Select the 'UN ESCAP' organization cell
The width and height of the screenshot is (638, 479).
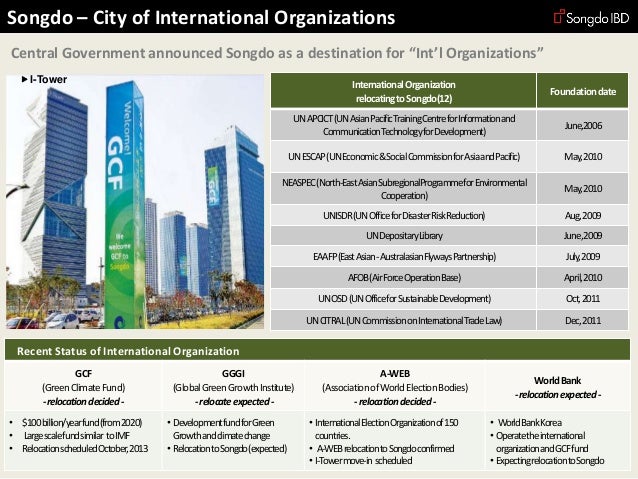coord(404,157)
